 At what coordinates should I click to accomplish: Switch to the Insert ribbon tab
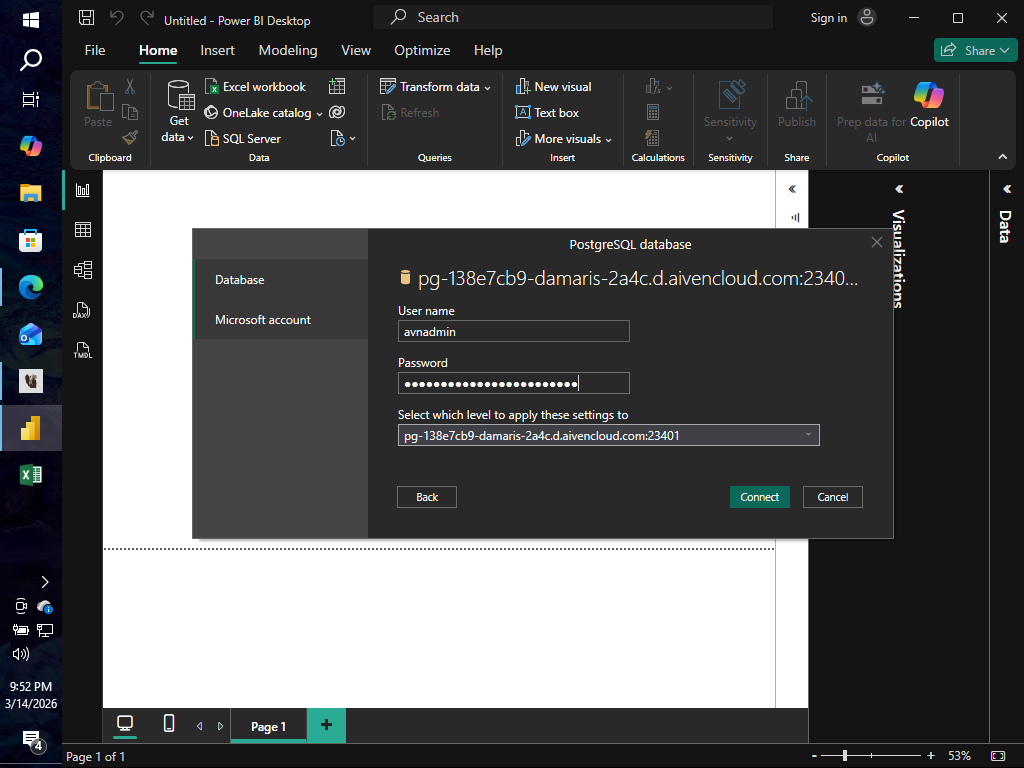pos(217,50)
